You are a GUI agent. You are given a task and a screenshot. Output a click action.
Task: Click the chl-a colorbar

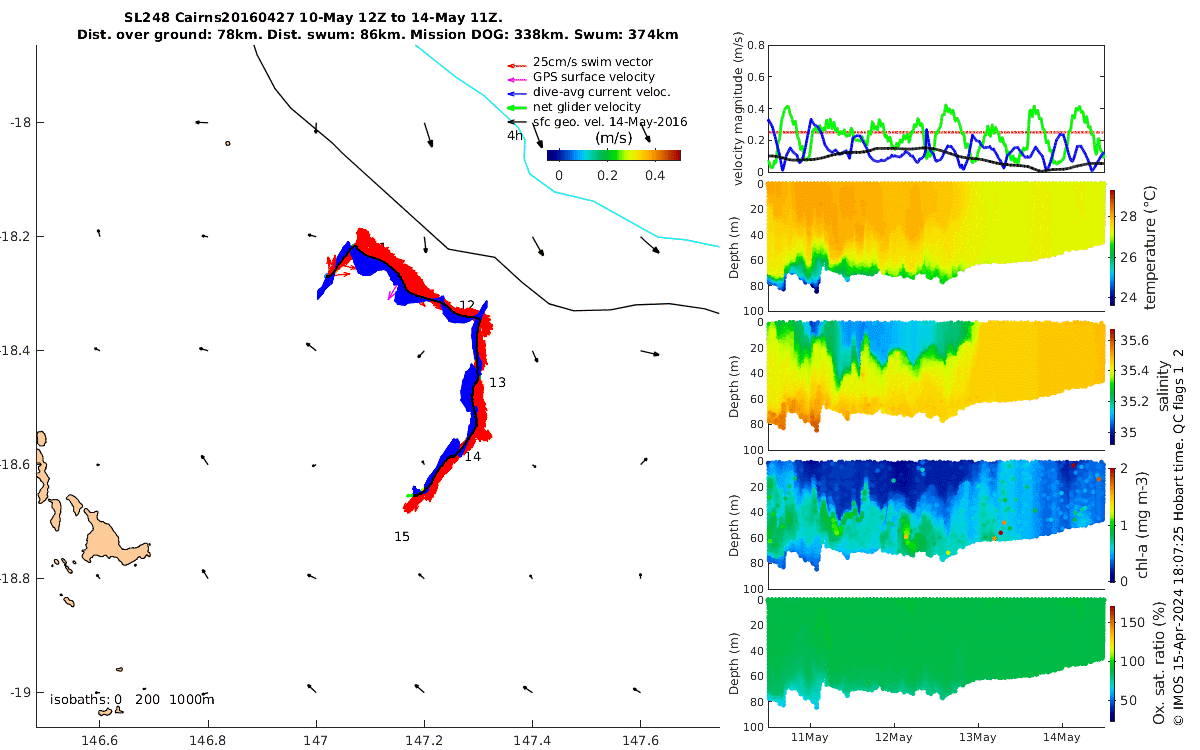(x=1114, y=523)
